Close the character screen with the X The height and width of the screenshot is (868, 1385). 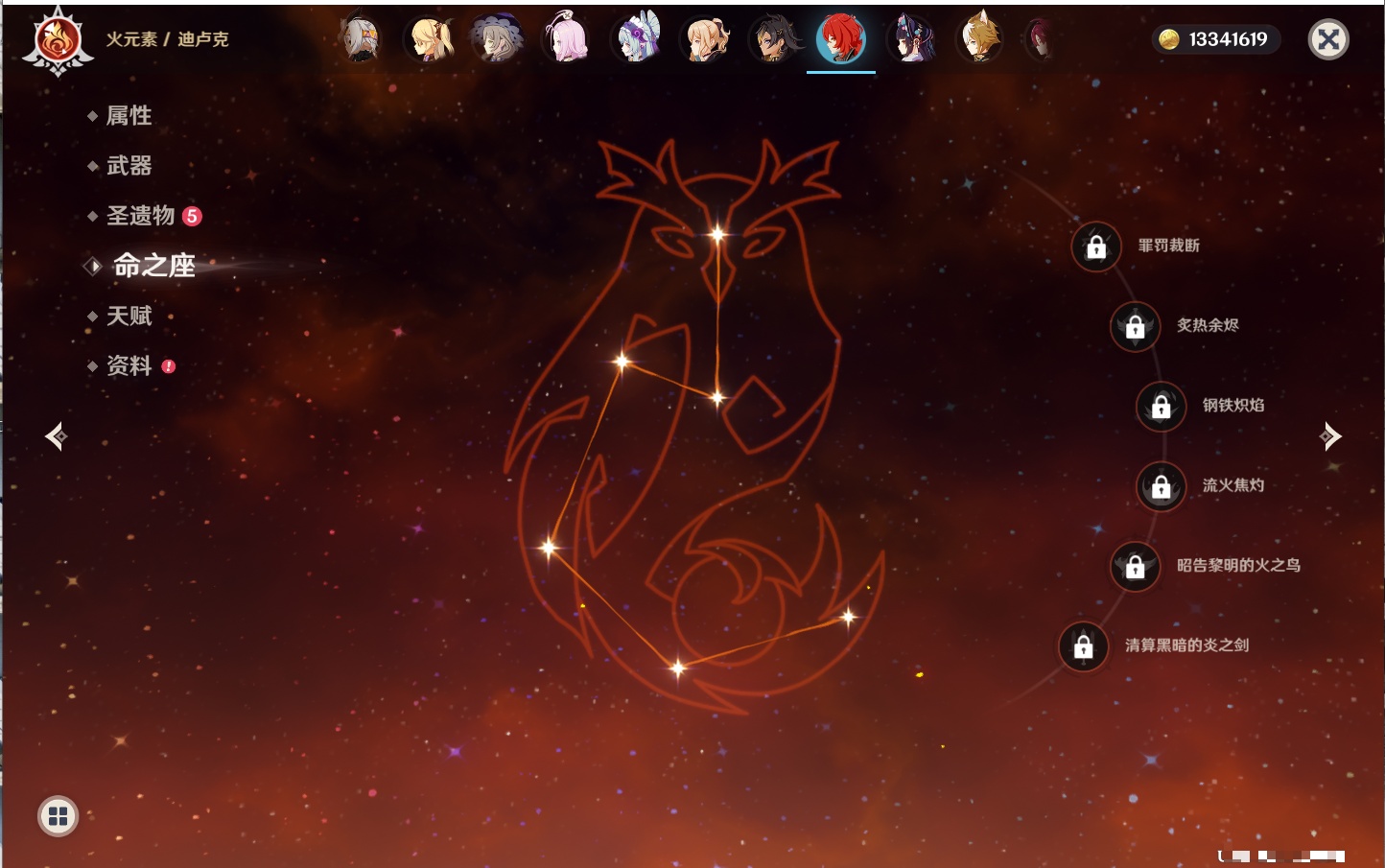(1328, 39)
